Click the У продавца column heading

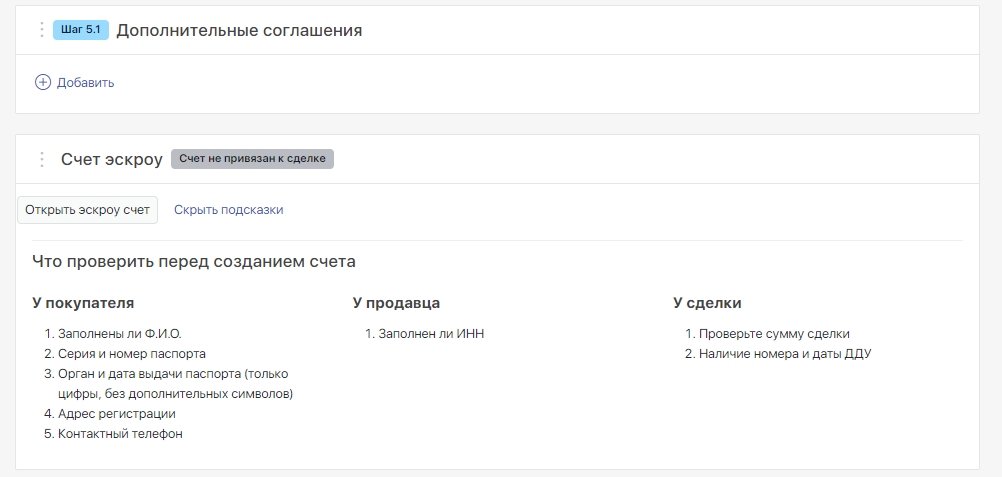(x=396, y=303)
